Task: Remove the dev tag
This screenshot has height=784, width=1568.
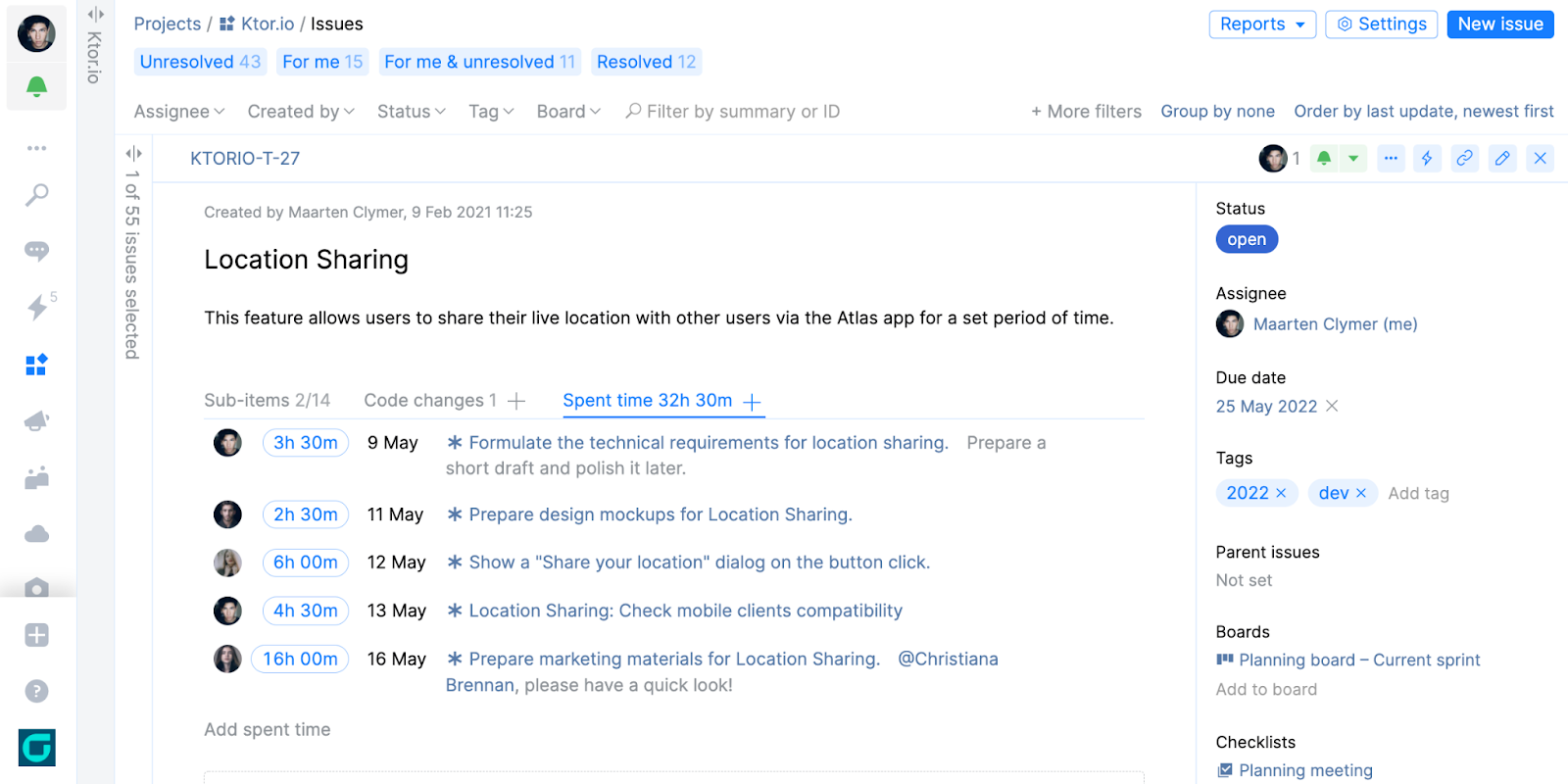Action: pos(1360,493)
